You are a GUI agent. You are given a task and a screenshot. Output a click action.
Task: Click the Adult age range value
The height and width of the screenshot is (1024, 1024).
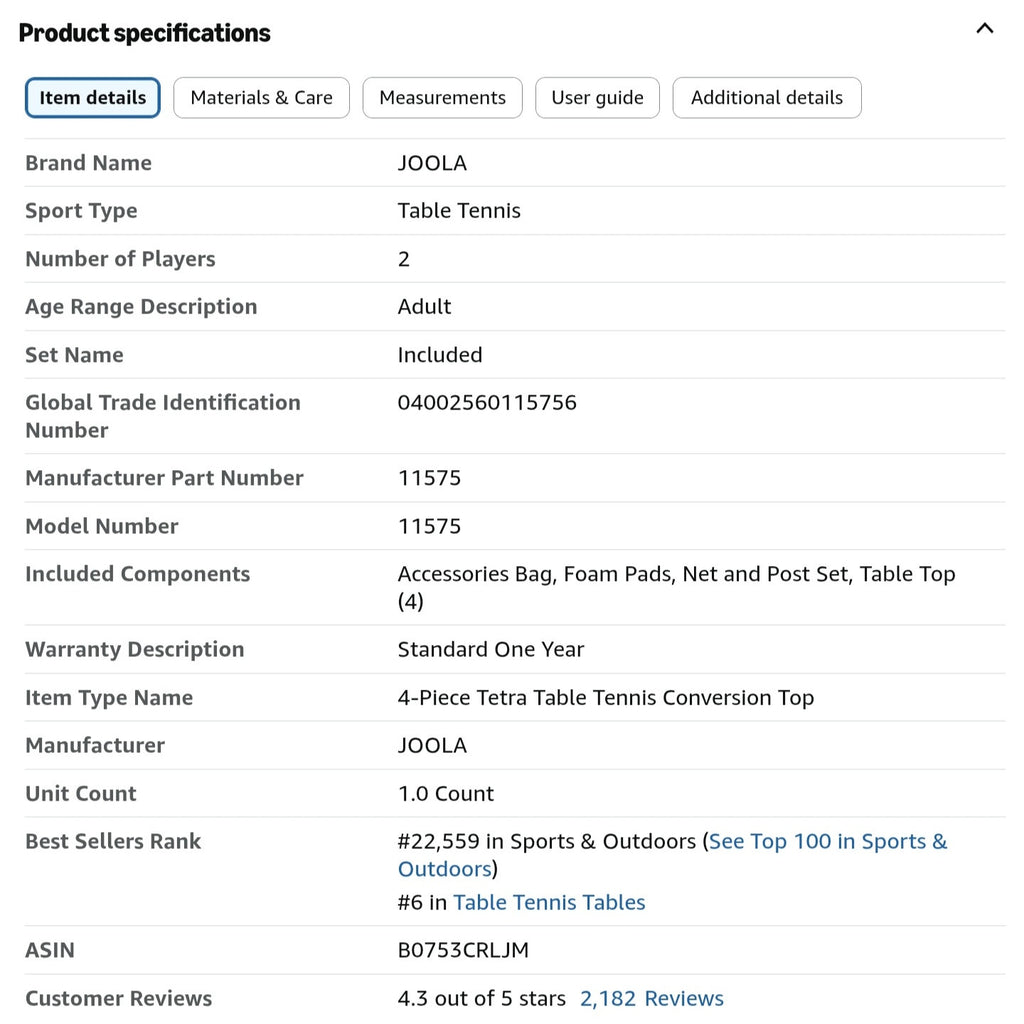click(x=424, y=306)
